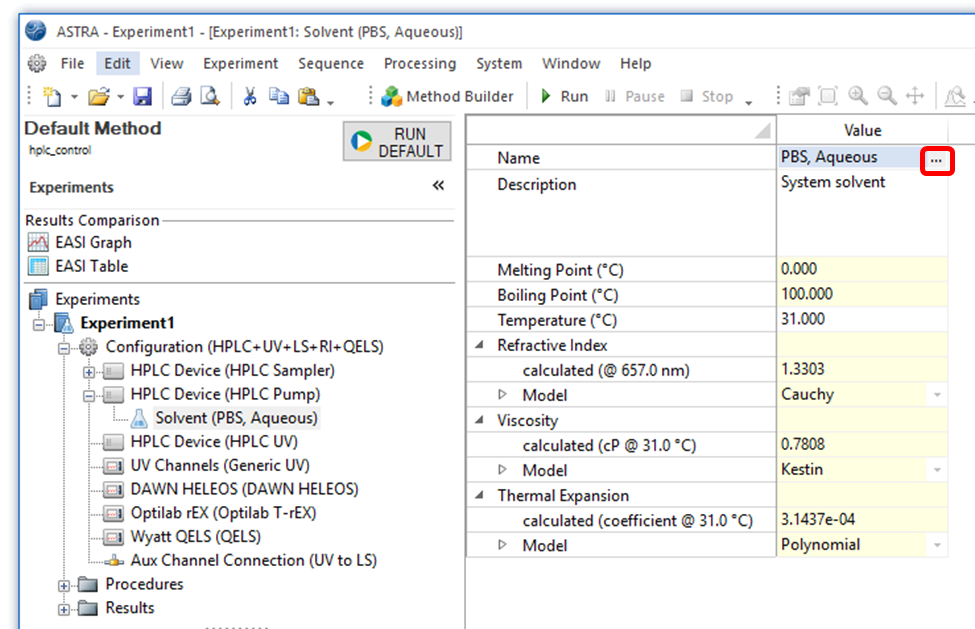
Task: Expand the Procedures folder
Action: [65, 585]
